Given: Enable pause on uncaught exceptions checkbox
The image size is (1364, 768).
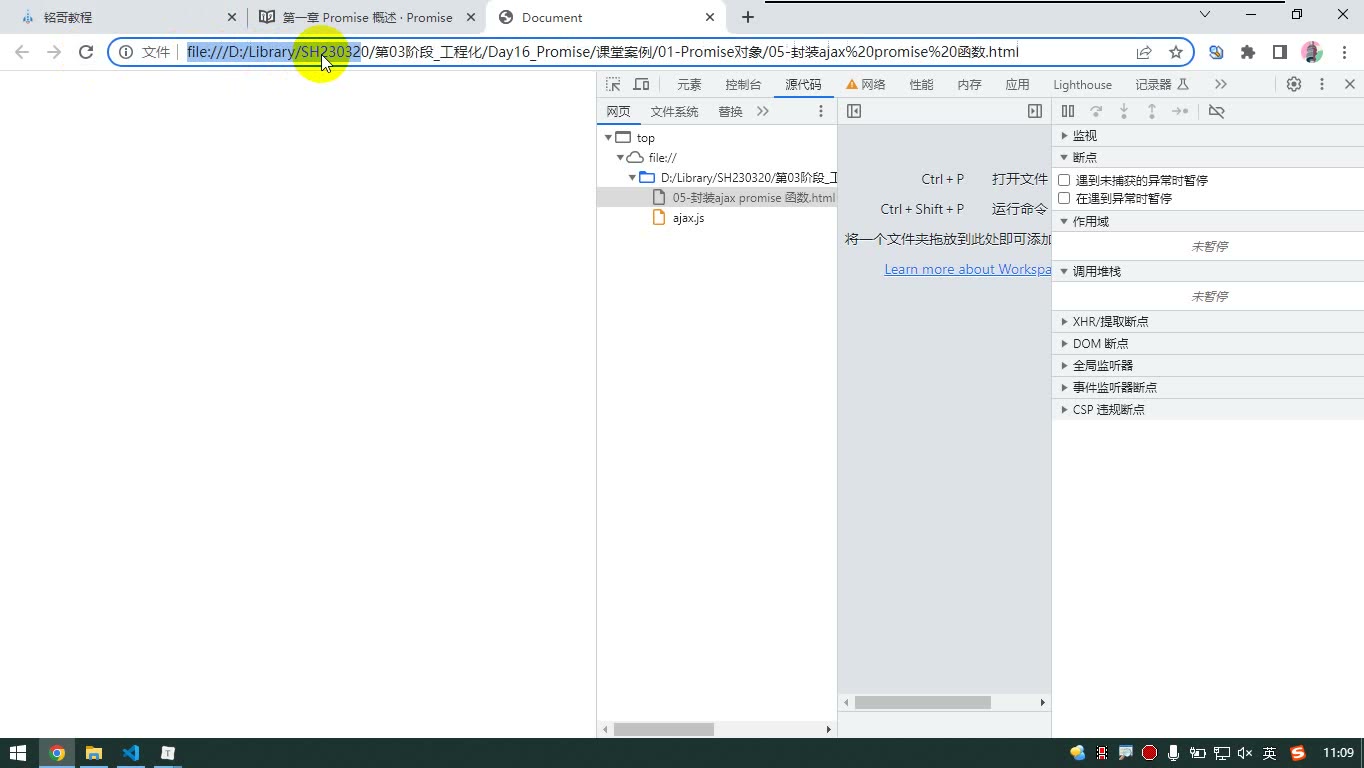Looking at the screenshot, I should 1064,180.
